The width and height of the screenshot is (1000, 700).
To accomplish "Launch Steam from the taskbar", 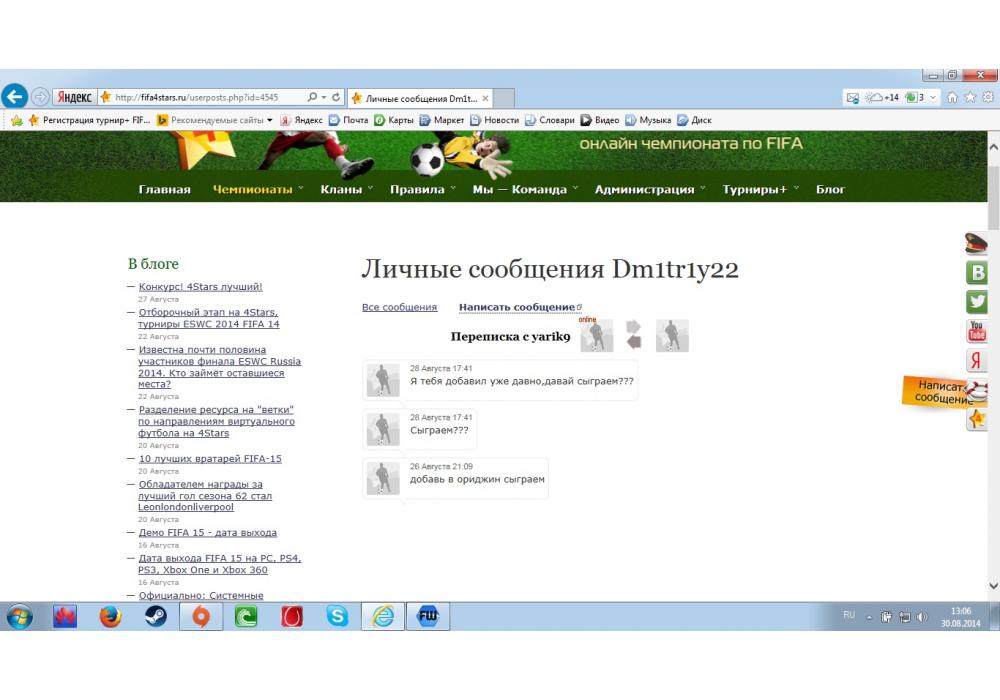I will (156, 617).
